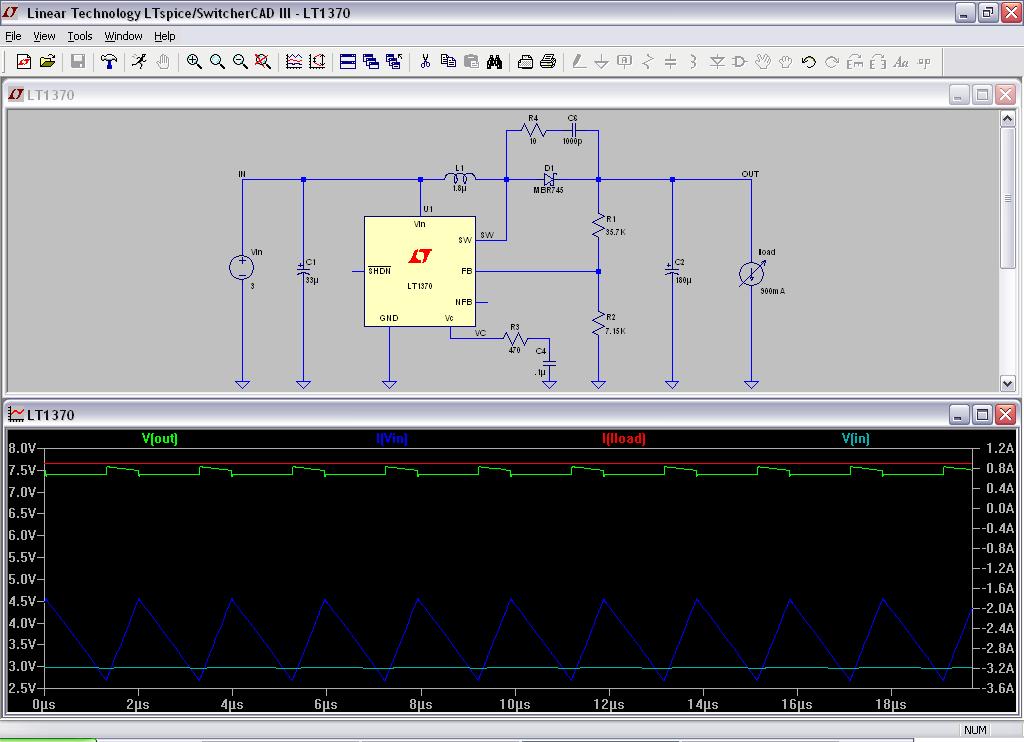1024x742 pixels.
Task: Select the Text Aa tool
Action: (x=901, y=61)
